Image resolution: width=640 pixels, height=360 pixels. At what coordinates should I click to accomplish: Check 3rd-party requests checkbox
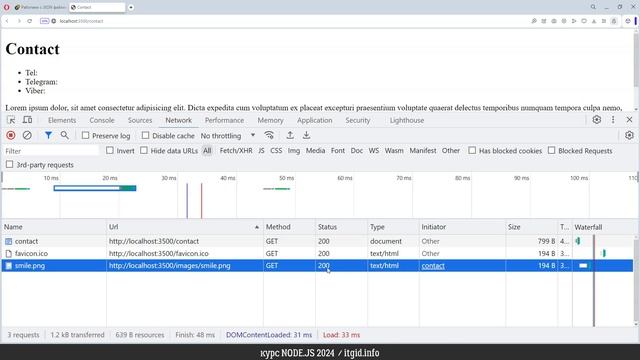[9, 164]
